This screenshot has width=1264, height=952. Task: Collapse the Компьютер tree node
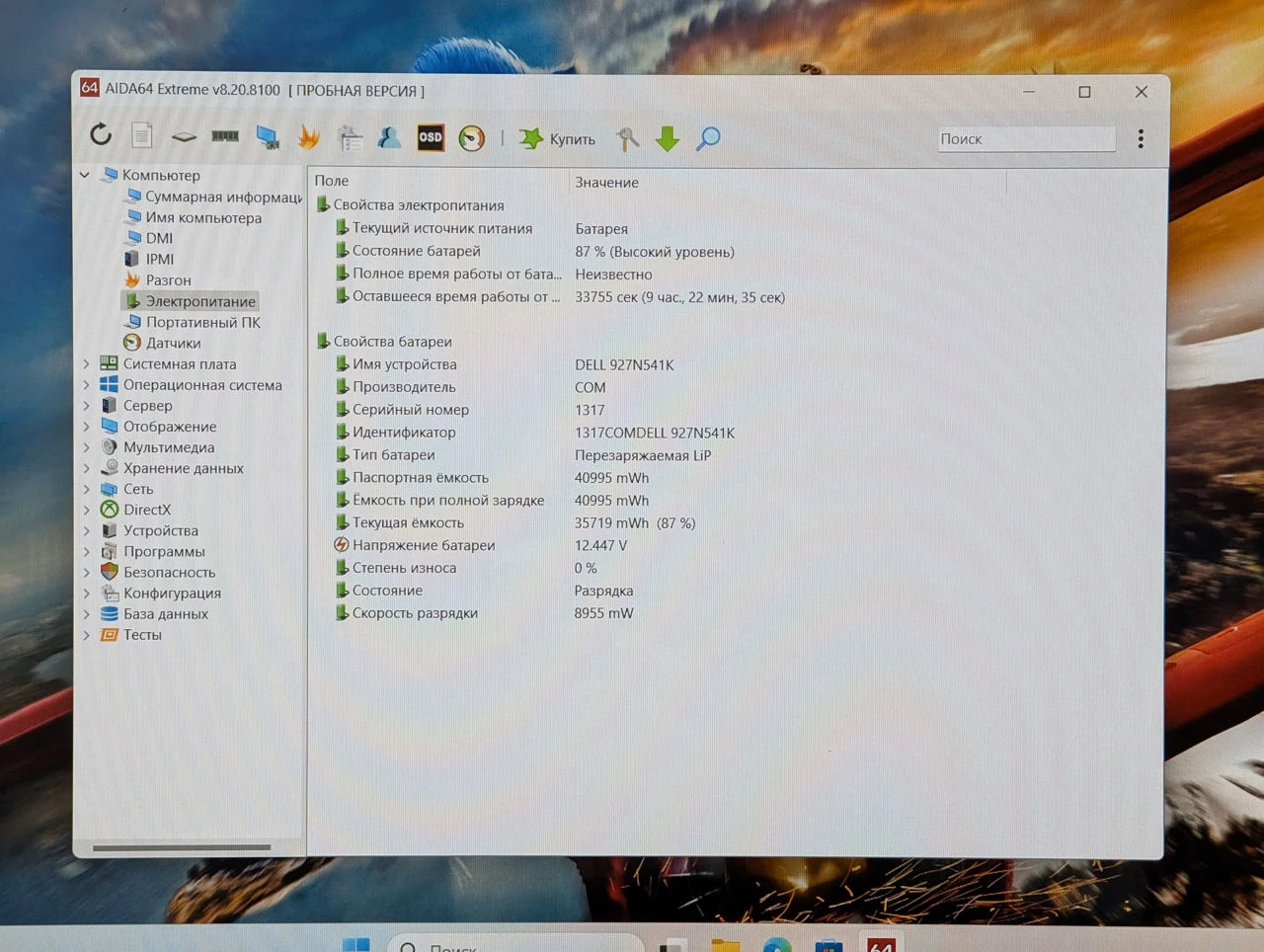point(85,175)
